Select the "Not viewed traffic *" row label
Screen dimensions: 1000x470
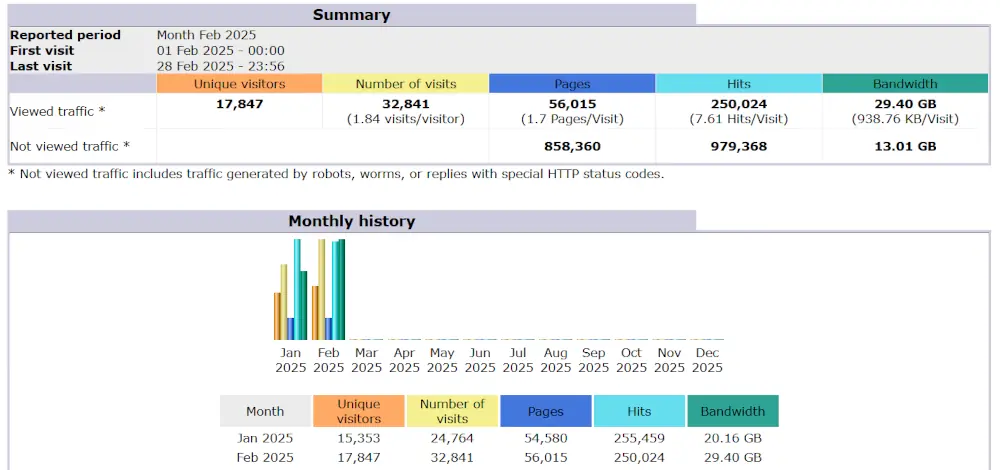70,146
